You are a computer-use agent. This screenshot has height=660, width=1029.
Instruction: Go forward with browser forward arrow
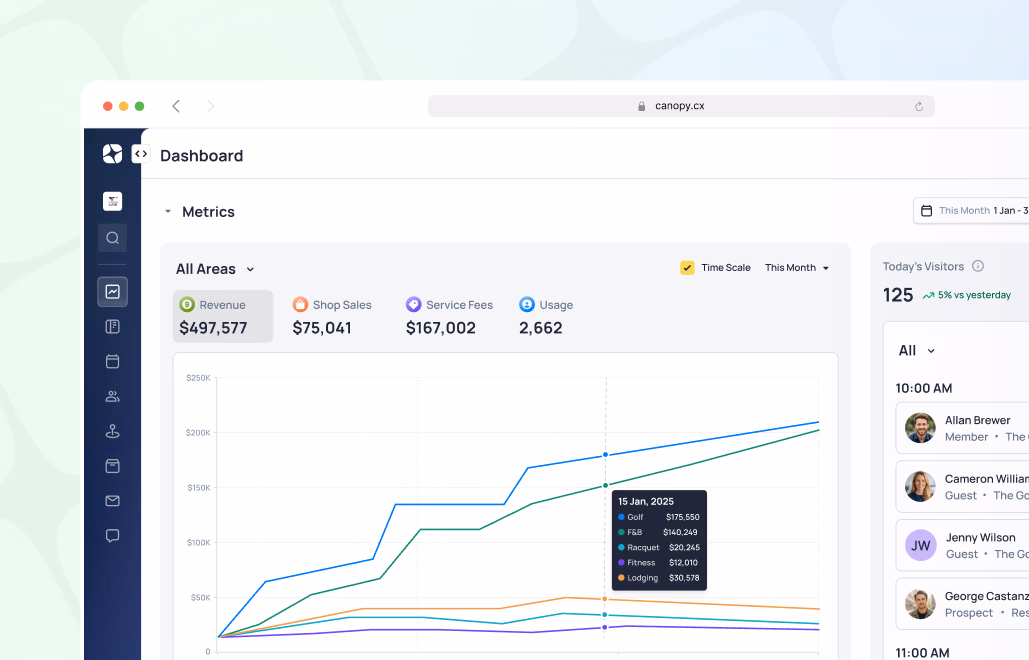click(210, 106)
